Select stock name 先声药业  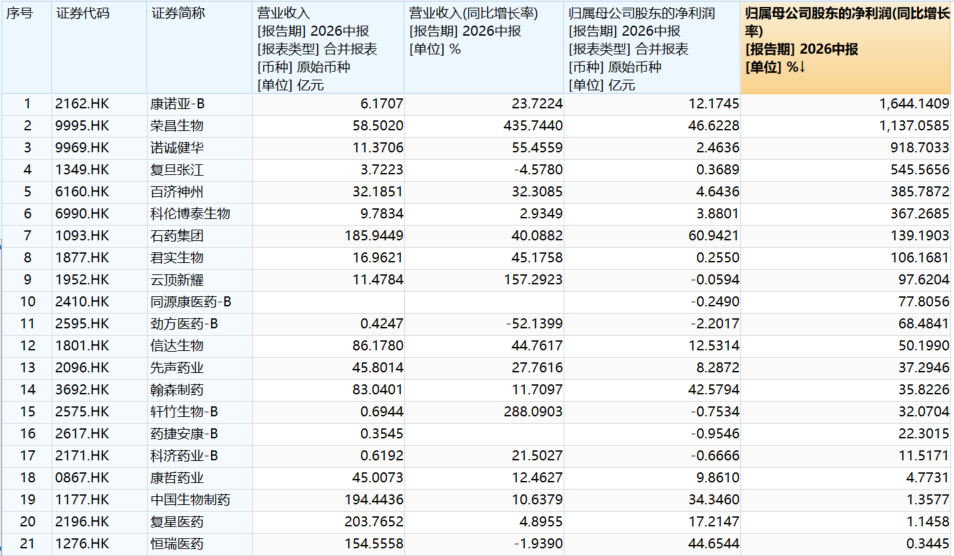pos(177,367)
